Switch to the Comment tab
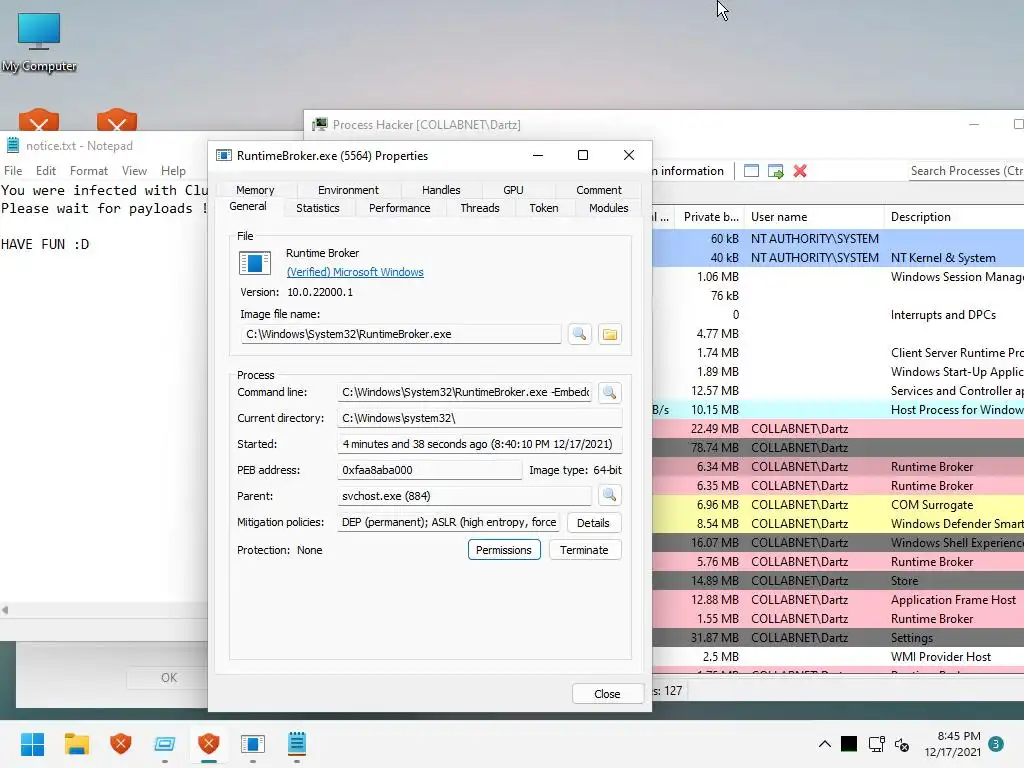 click(599, 190)
